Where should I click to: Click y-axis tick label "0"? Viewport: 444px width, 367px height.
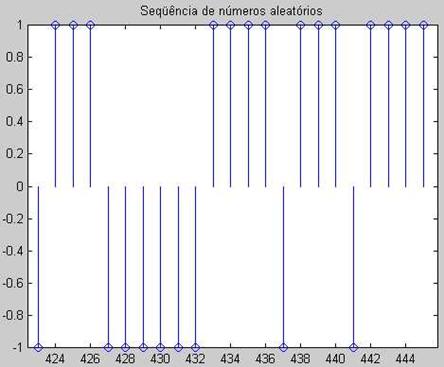[20, 186]
